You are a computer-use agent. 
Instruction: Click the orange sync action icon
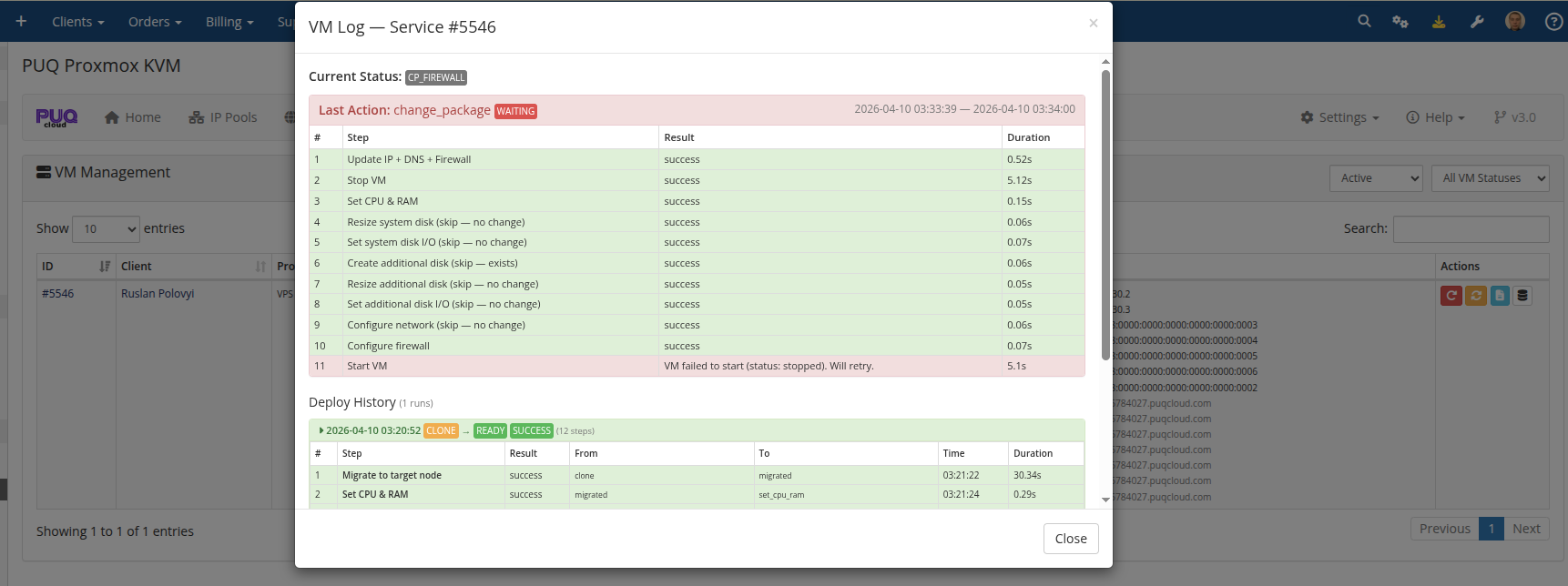tap(1476, 296)
